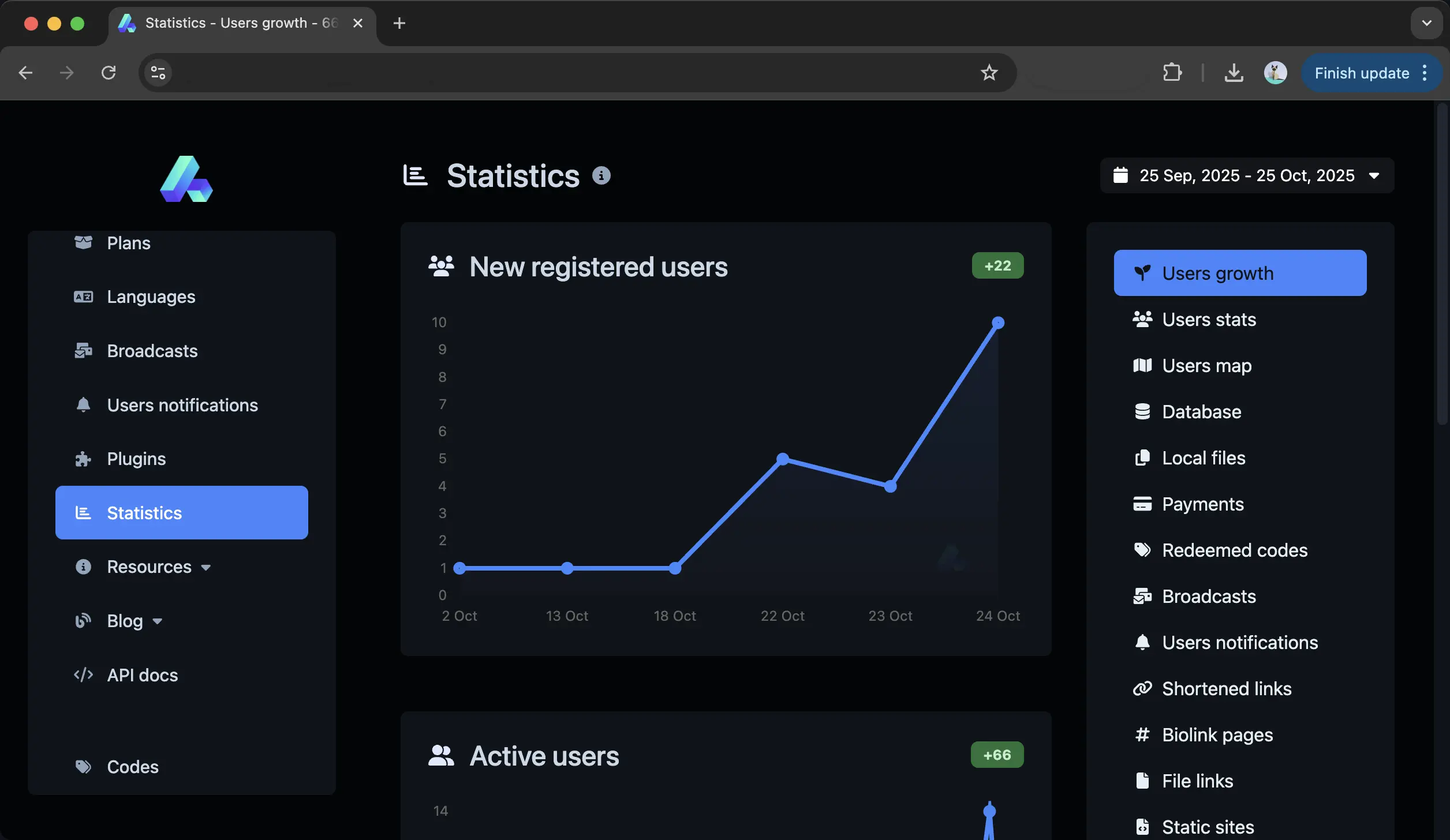Open the API docs page

pos(142,675)
